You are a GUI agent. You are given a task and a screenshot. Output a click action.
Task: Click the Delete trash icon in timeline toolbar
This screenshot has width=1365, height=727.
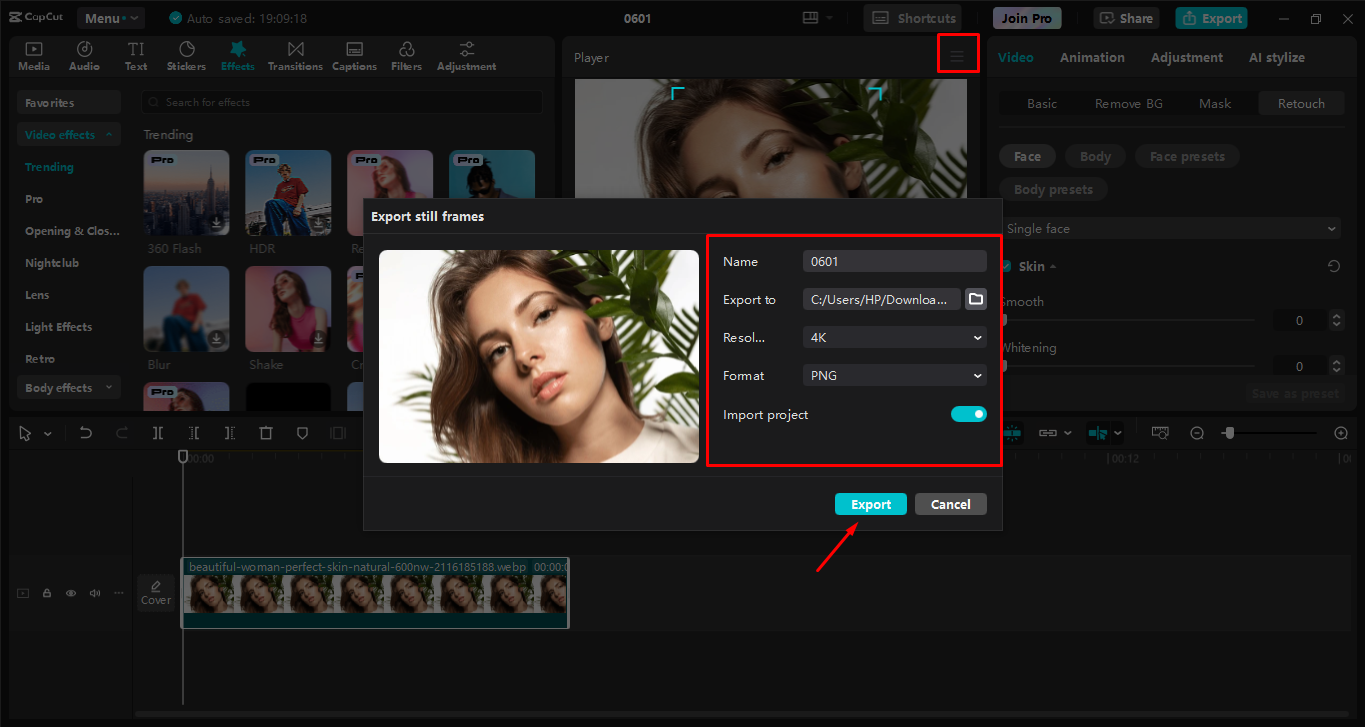tap(266, 433)
